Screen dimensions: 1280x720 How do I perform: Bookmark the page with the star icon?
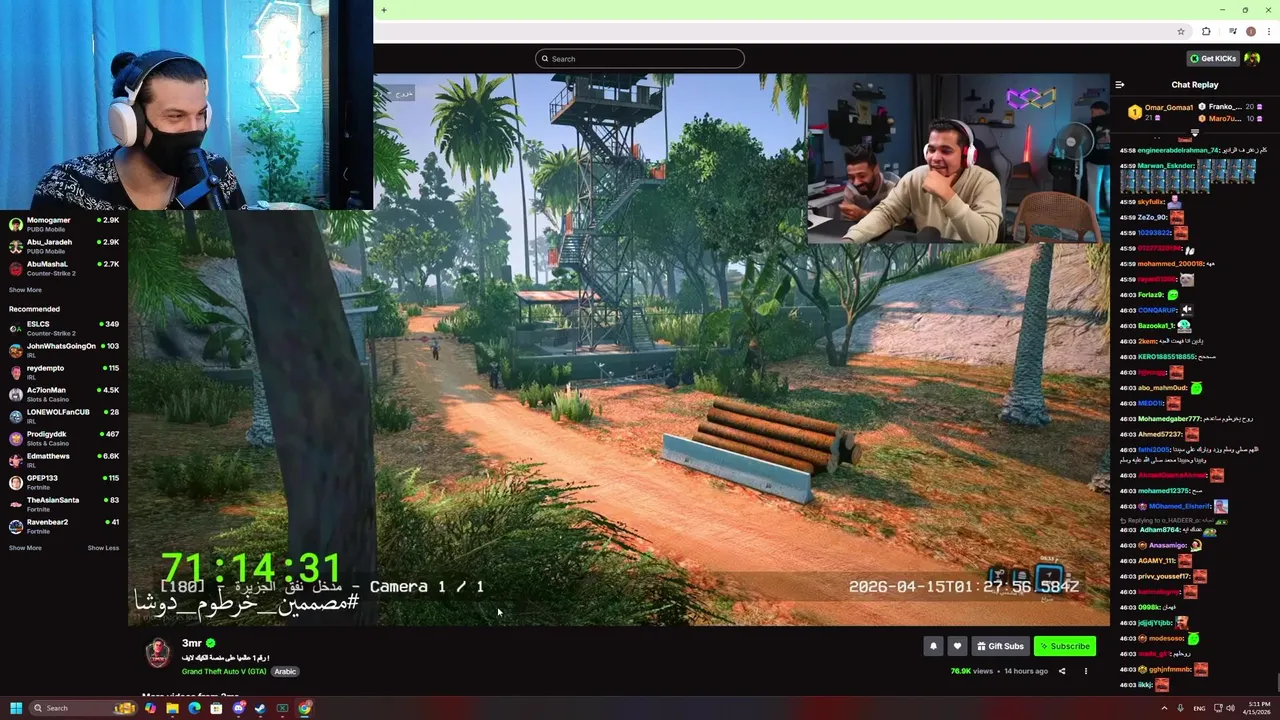(1181, 31)
